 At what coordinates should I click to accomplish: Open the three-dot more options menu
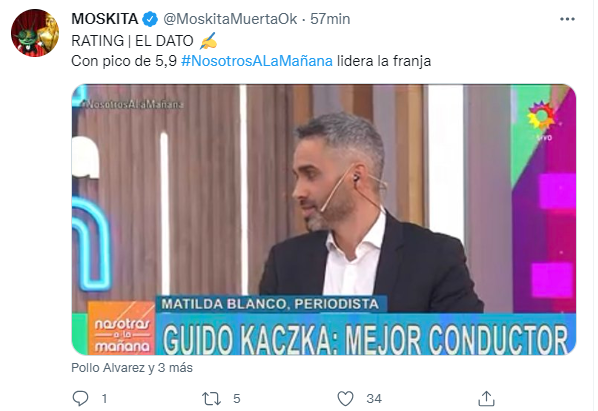pos(567,19)
